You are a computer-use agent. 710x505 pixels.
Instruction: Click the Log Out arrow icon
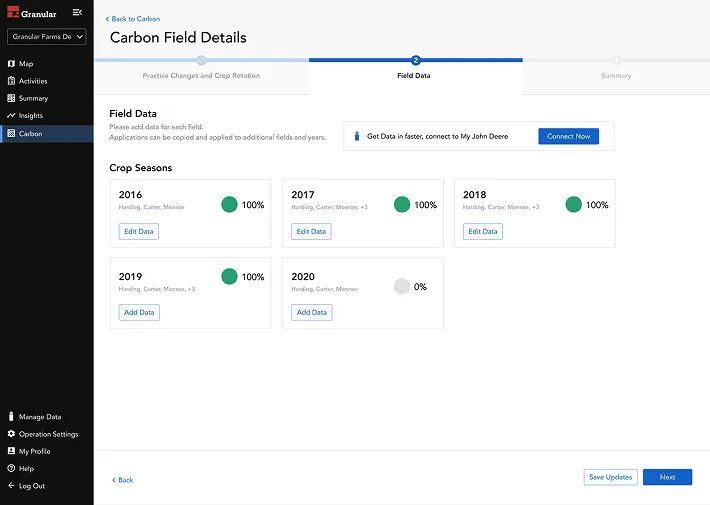(x=11, y=486)
